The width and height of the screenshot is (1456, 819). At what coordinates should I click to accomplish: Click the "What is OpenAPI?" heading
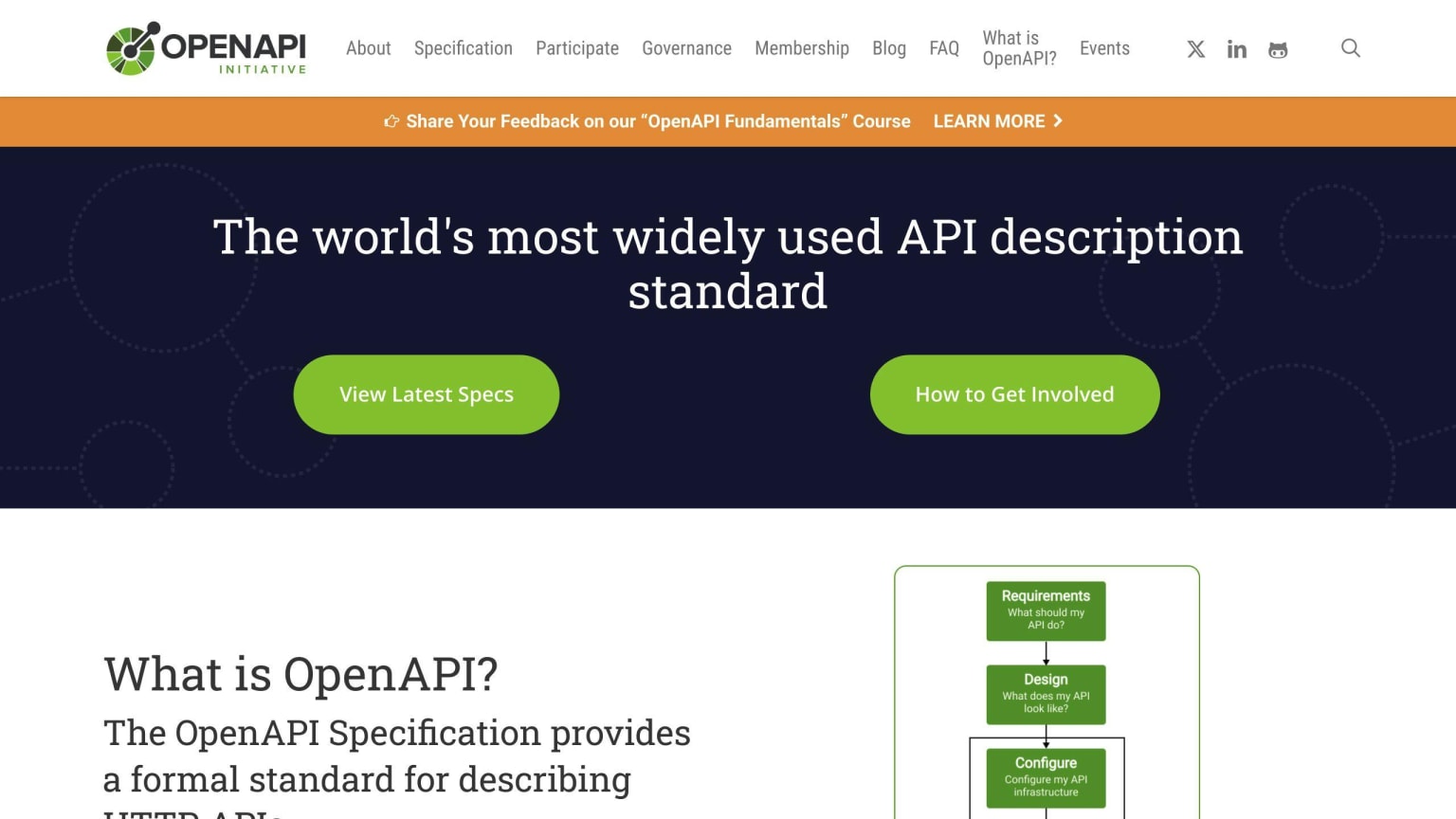pos(300,674)
